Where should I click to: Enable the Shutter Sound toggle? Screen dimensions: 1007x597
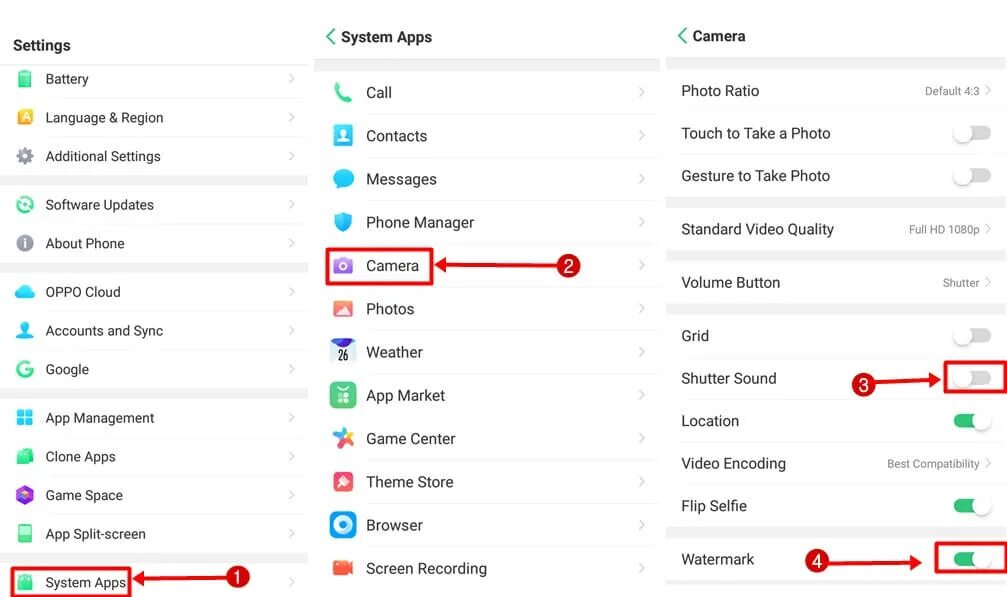click(971, 378)
